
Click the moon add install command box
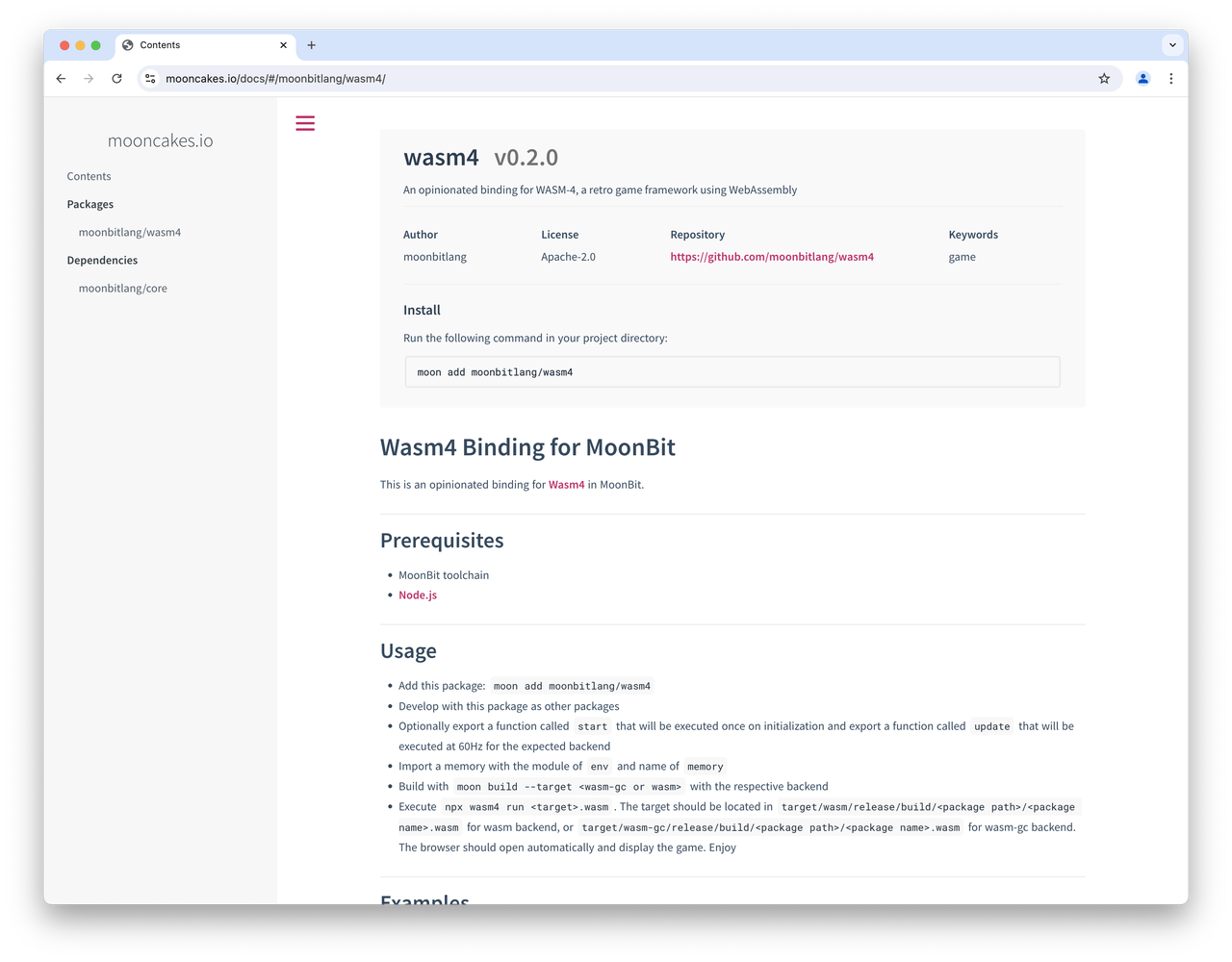[x=732, y=372]
